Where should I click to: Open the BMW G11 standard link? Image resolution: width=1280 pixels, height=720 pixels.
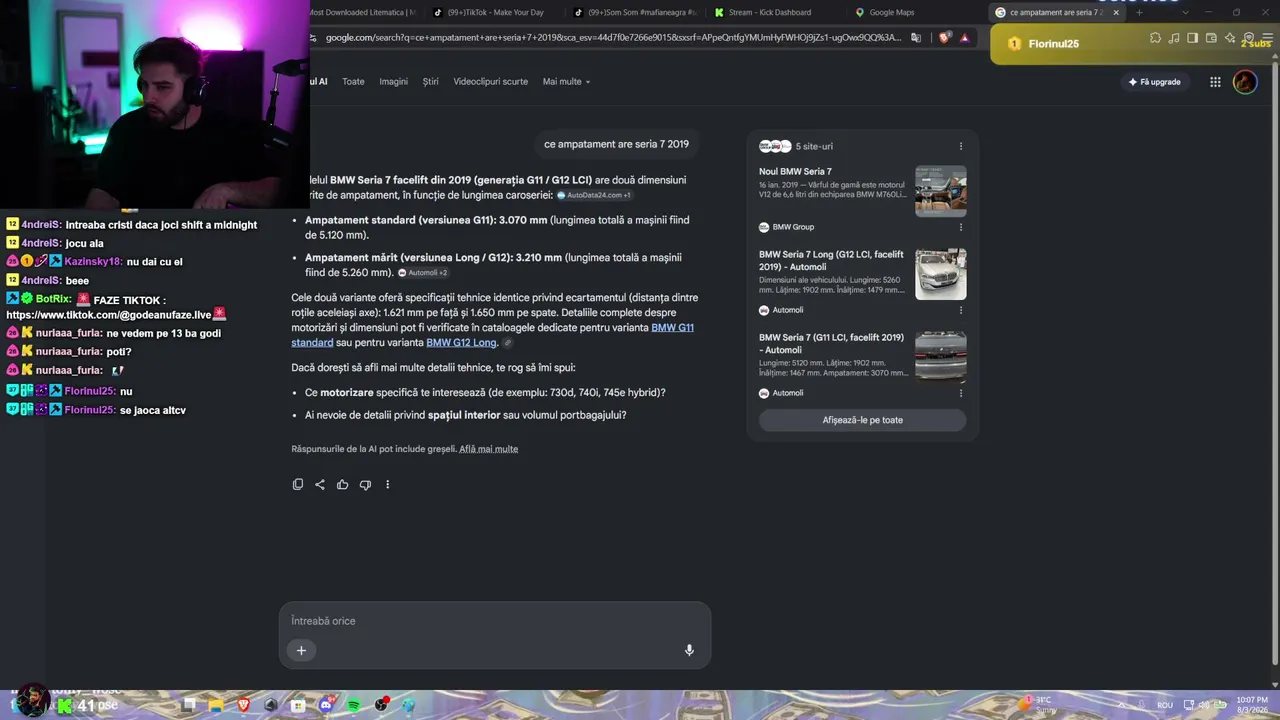[x=493, y=335]
